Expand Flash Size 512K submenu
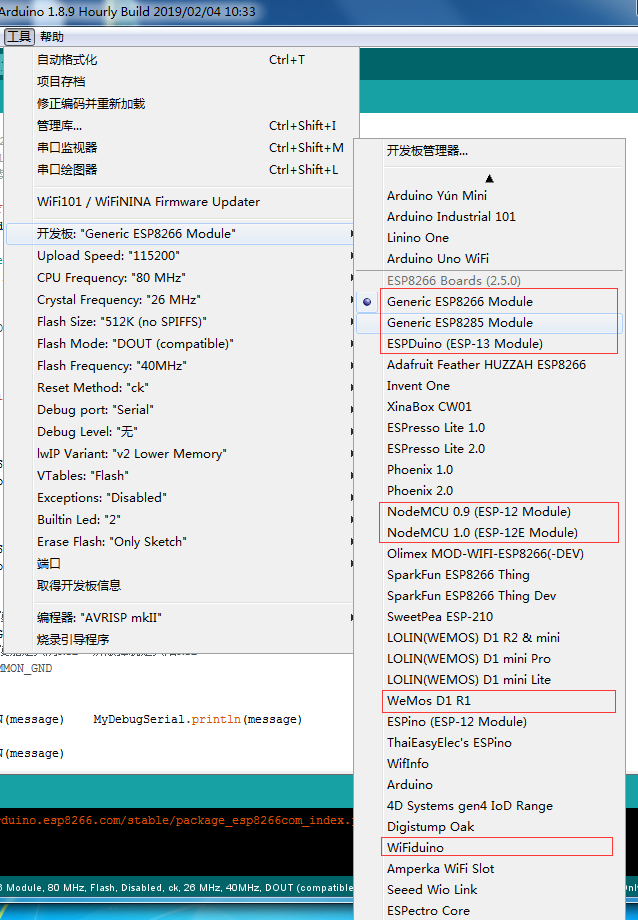The width and height of the screenshot is (638, 920). pyautogui.click(x=180, y=322)
